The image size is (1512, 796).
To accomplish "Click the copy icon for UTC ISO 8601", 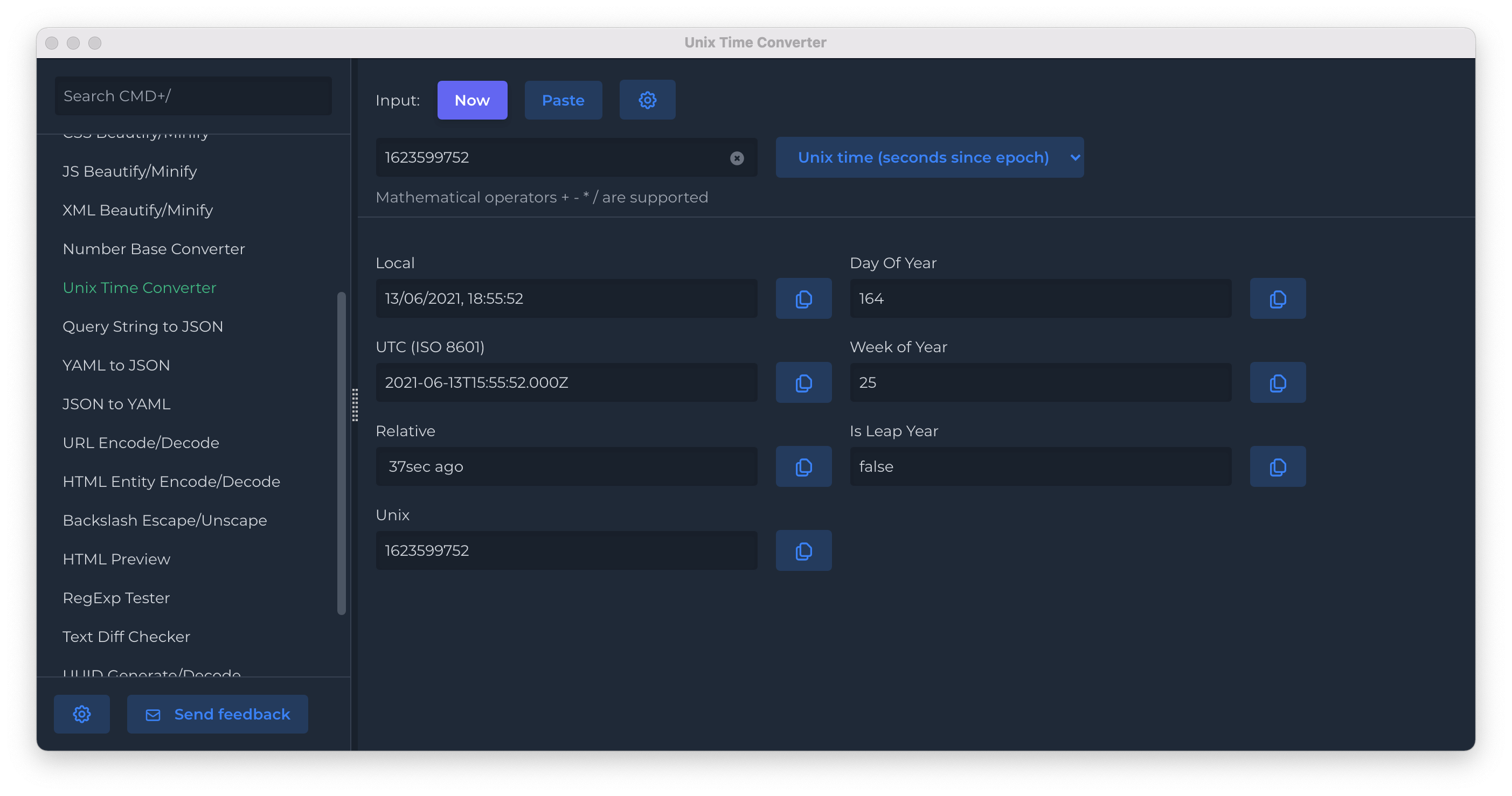I will (x=804, y=383).
